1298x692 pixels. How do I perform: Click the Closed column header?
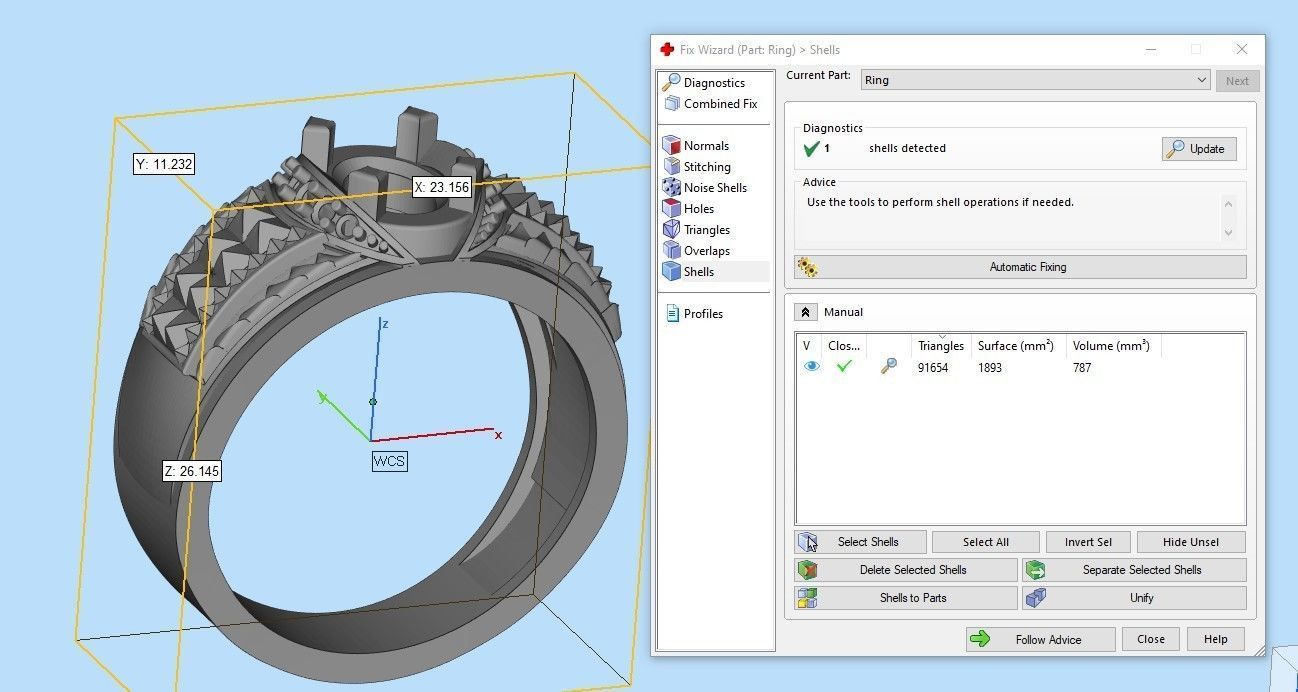pyautogui.click(x=844, y=346)
